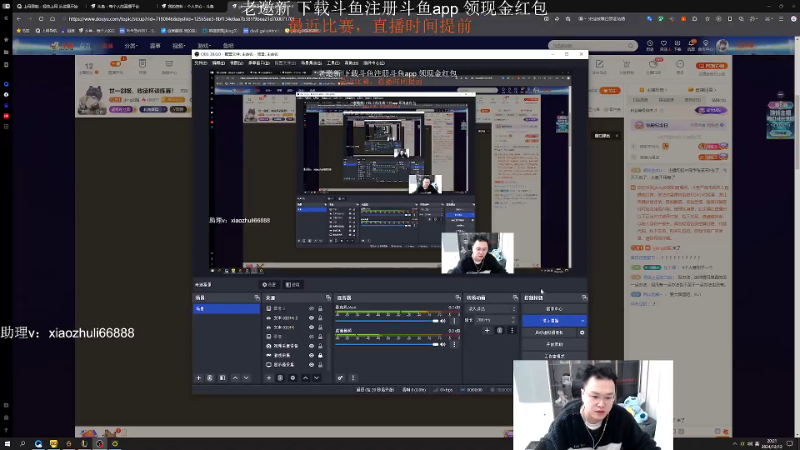Adjust microphone/Aux volume slider
The image size is (800, 450).
click(x=387, y=321)
